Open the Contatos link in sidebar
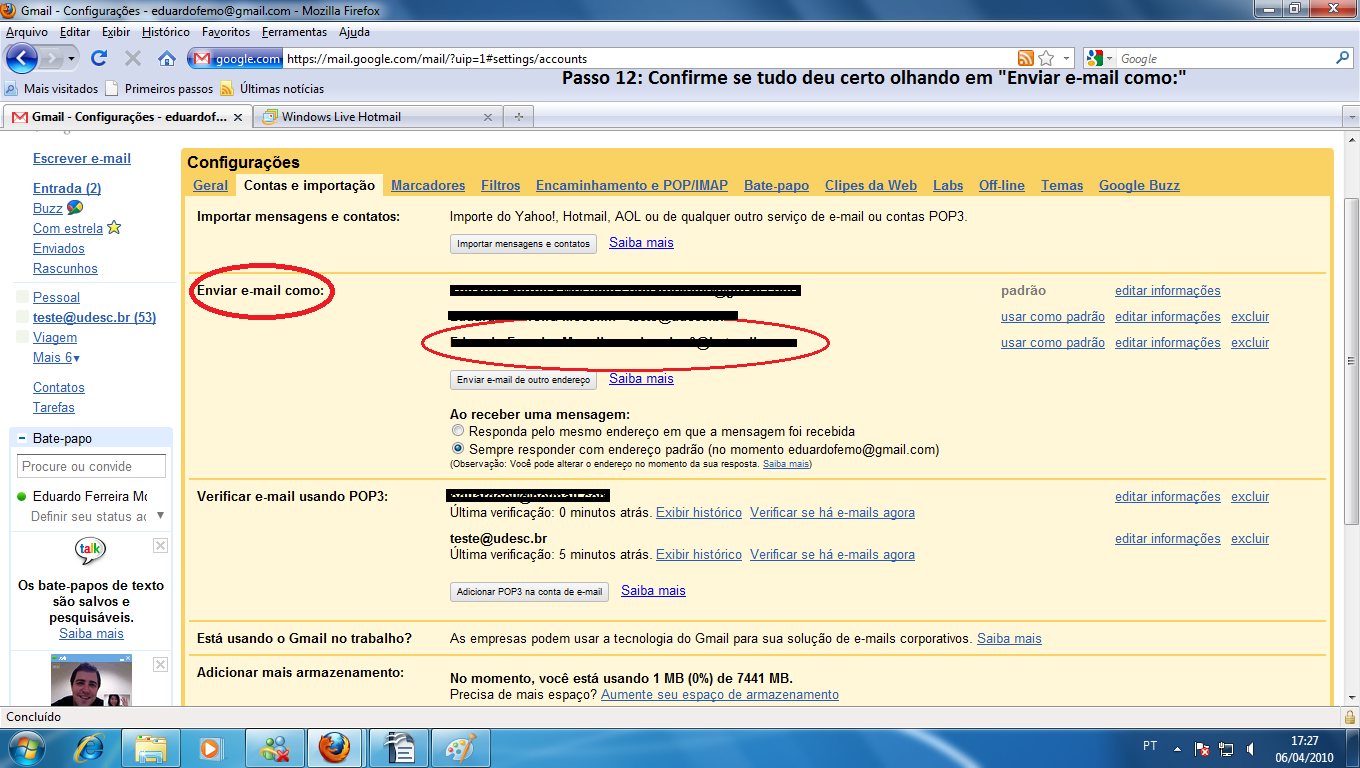The width and height of the screenshot is (1360, 768). (x=59, y=388)
